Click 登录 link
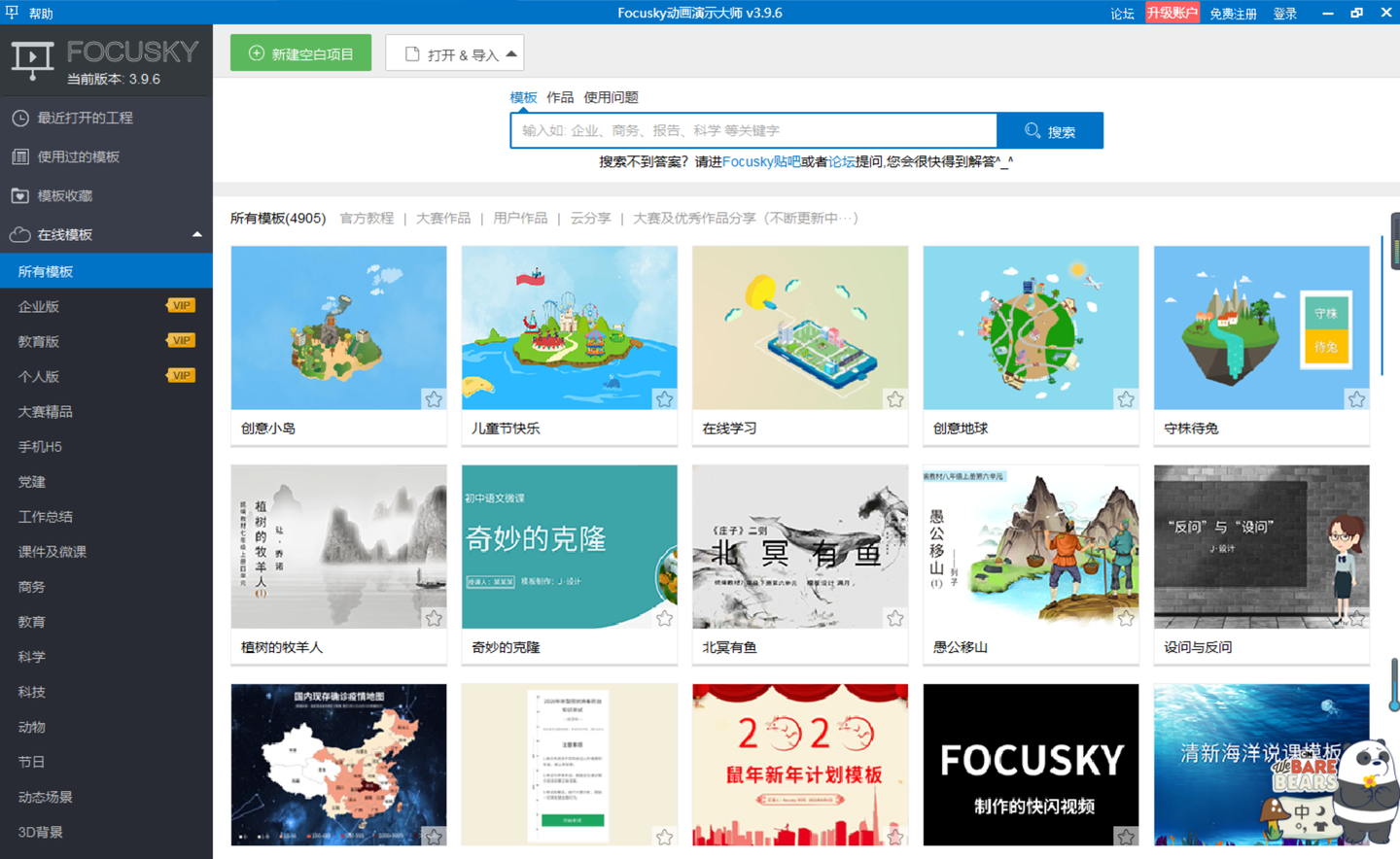Screen dimensions: 1400x859 pyautogui.click(x=1285, y=14)
